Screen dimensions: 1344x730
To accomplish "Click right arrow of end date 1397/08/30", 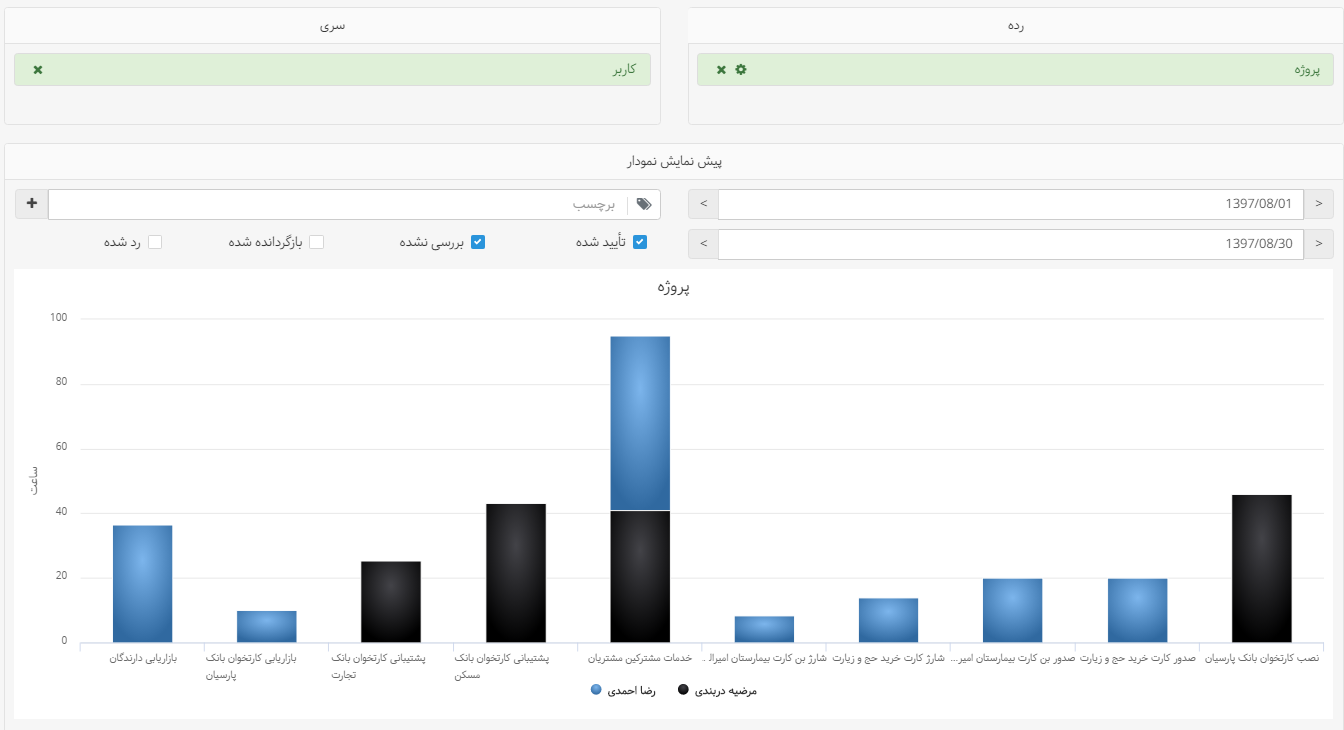I will (x=1318, y=243).
